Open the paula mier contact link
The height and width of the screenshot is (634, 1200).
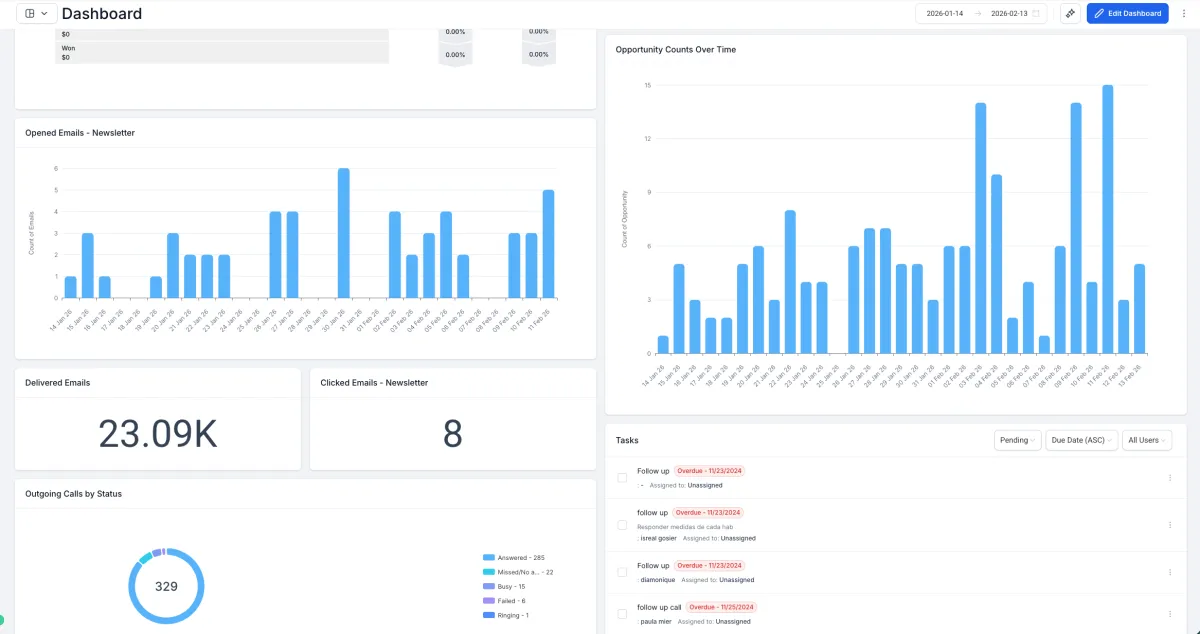click(x=655, y=621)
